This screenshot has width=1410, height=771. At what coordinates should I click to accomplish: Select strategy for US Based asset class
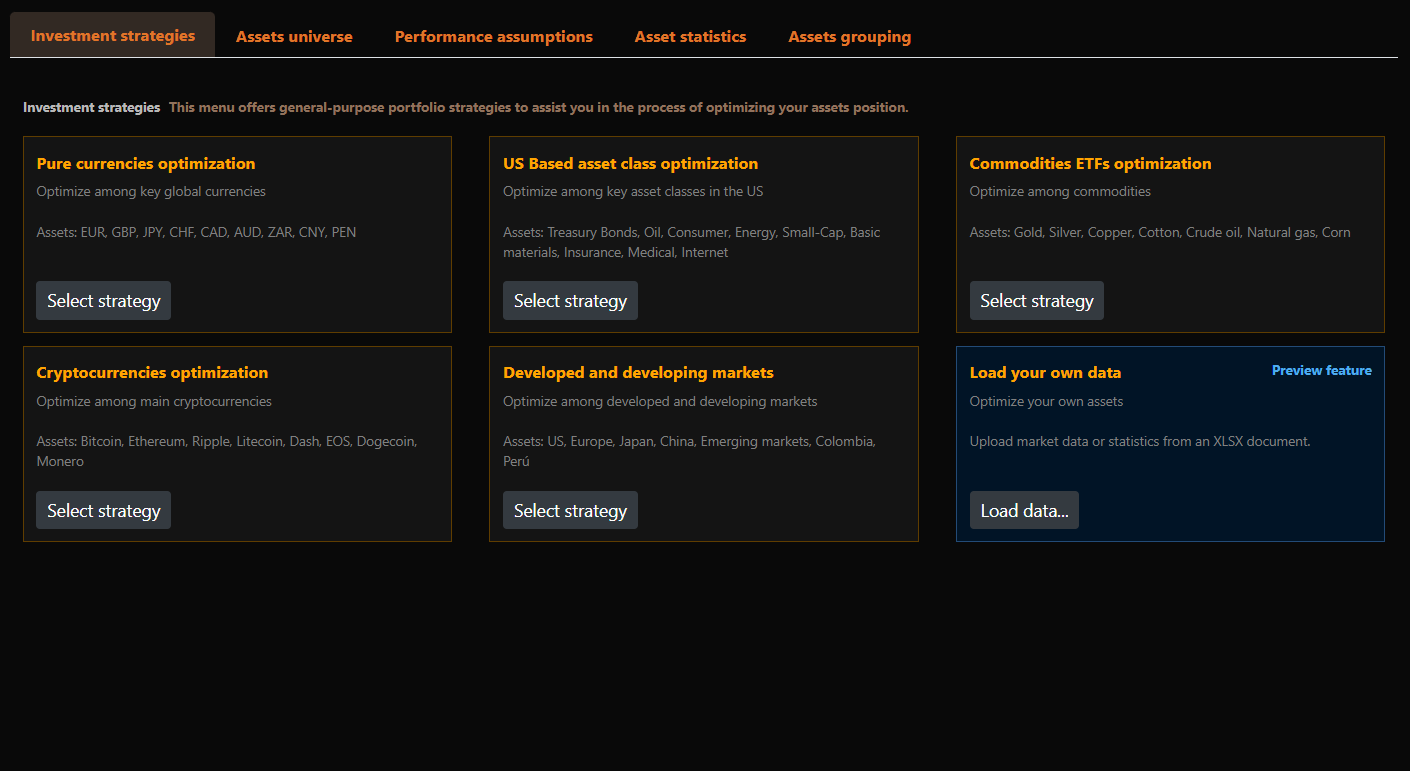click(570, 301)
